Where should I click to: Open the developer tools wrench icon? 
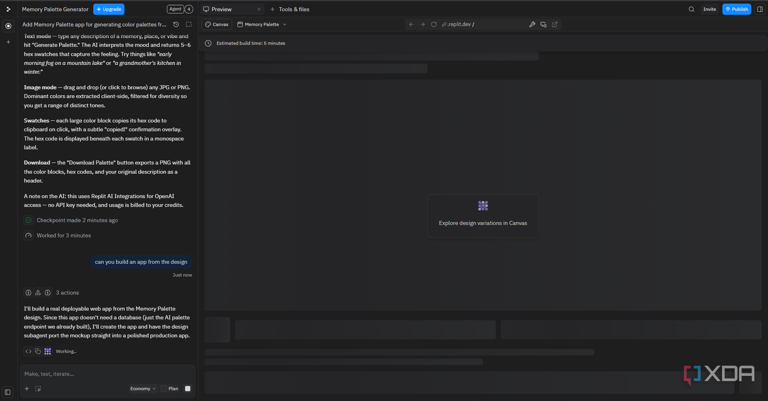pos(532,24)
